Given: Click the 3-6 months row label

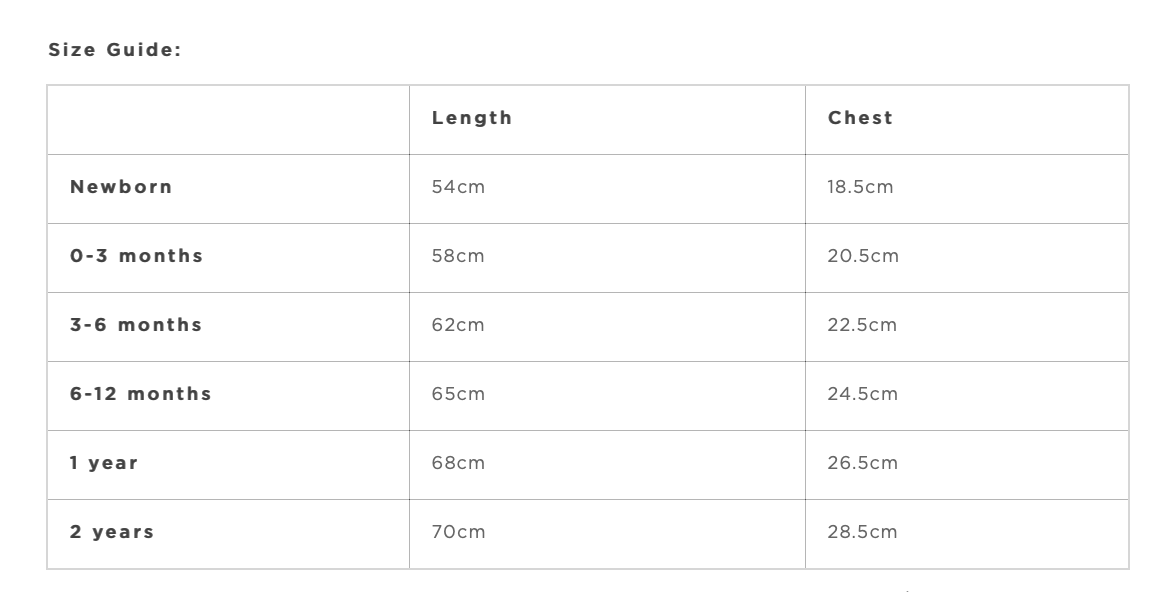Looking at the screenshot, I should click(136, 325).
